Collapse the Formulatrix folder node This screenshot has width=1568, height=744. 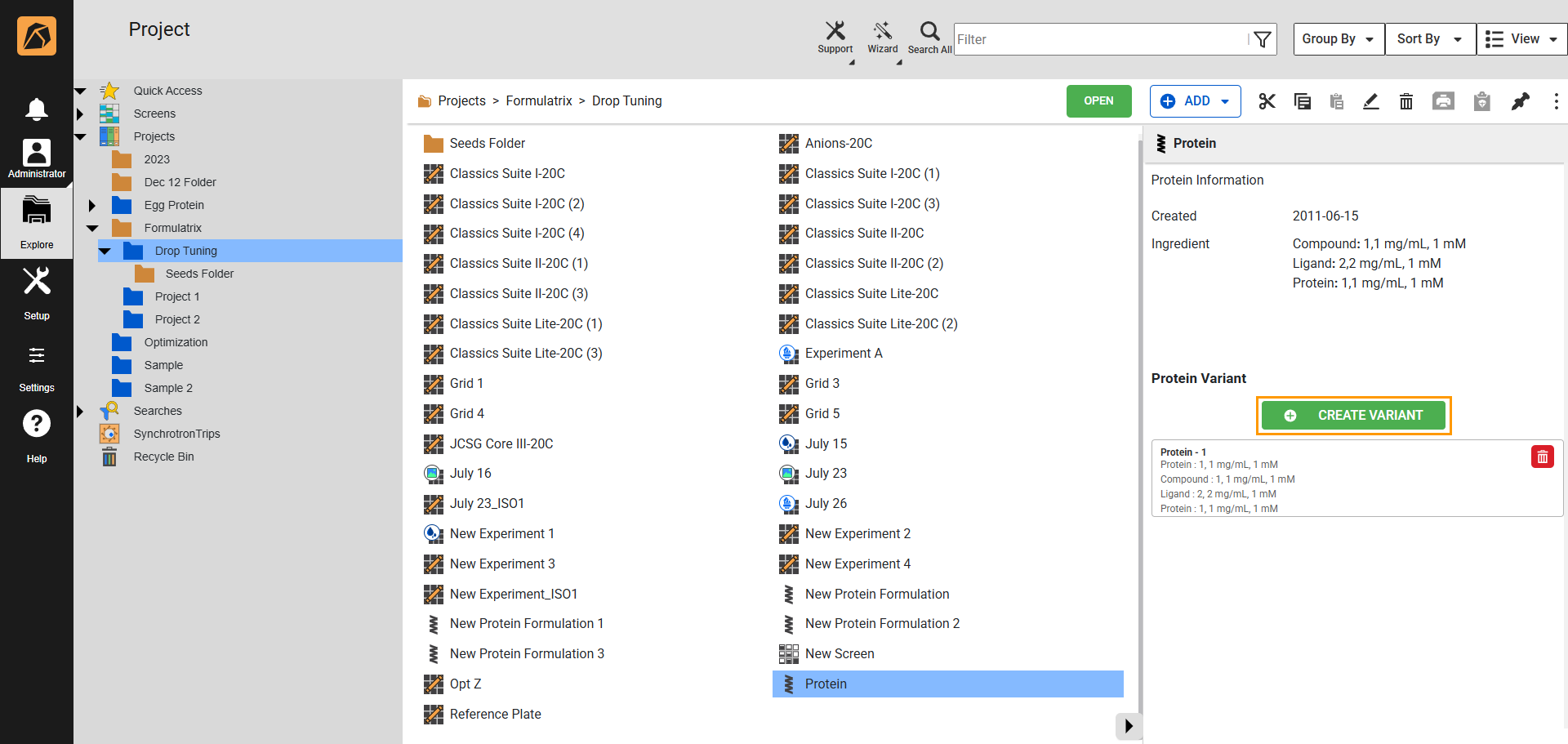(91, 228)
